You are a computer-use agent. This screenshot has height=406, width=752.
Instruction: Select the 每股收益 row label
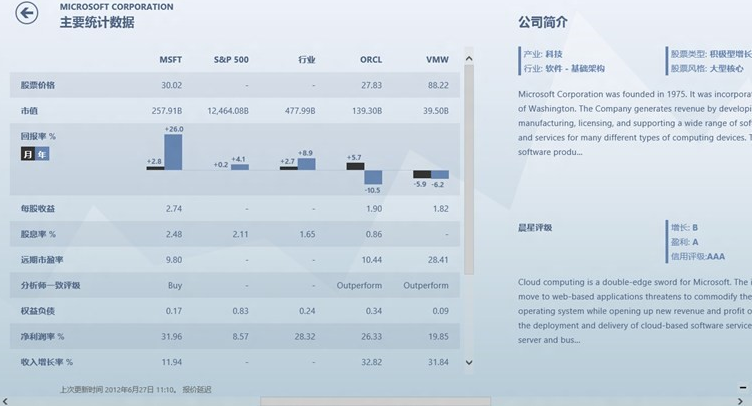point(38,209)
